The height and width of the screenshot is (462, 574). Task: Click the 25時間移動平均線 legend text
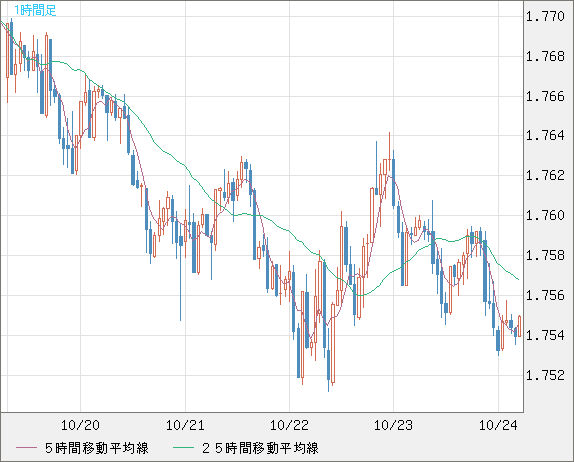pyautogui.click(x=260, y=448)
